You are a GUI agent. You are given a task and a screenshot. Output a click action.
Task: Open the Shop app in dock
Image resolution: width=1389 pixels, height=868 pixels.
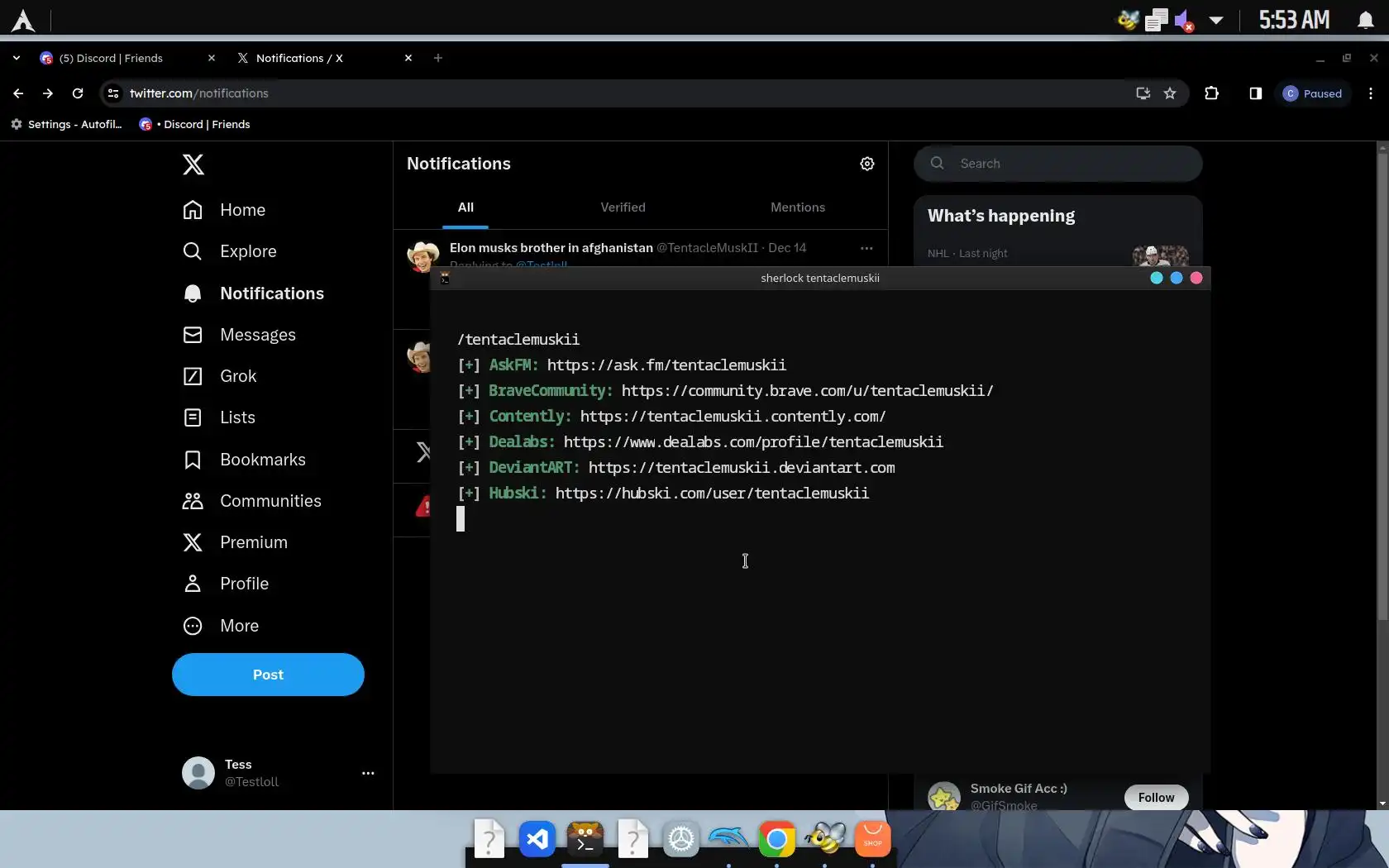click(872, 840)
